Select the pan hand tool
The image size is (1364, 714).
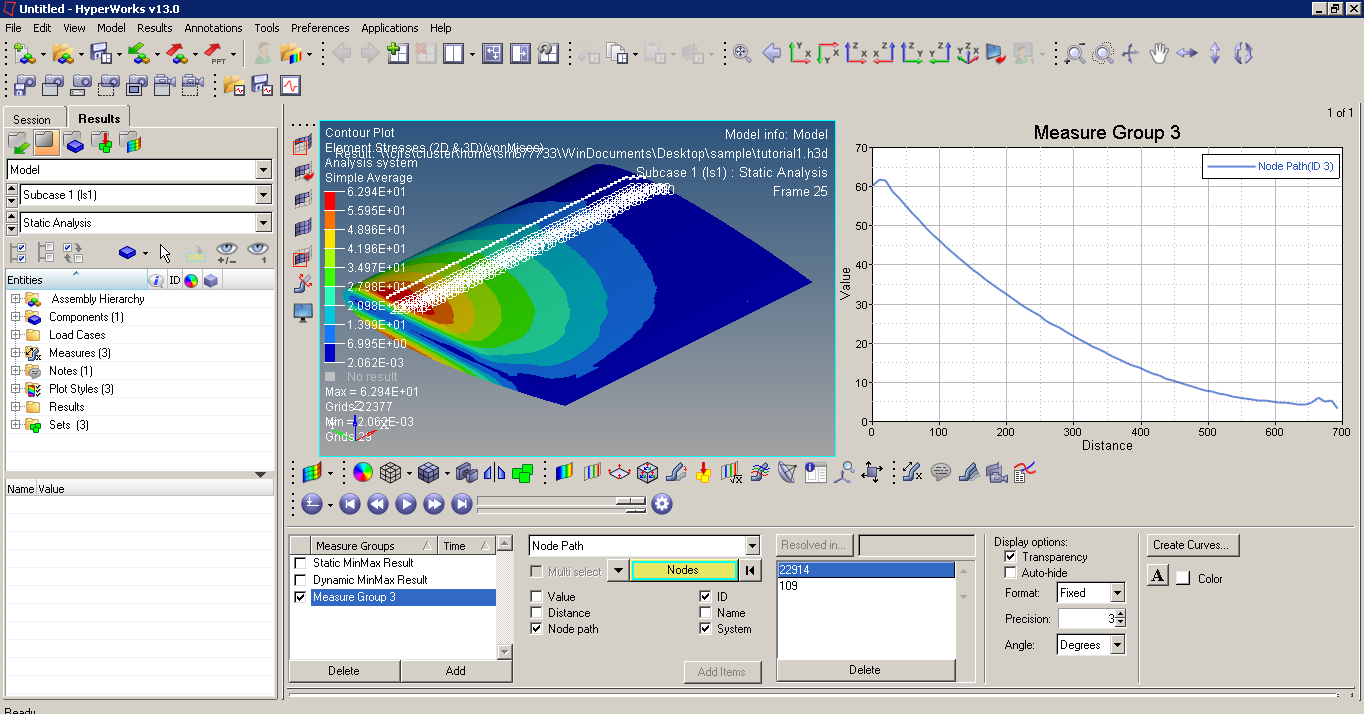point(1159,53)
